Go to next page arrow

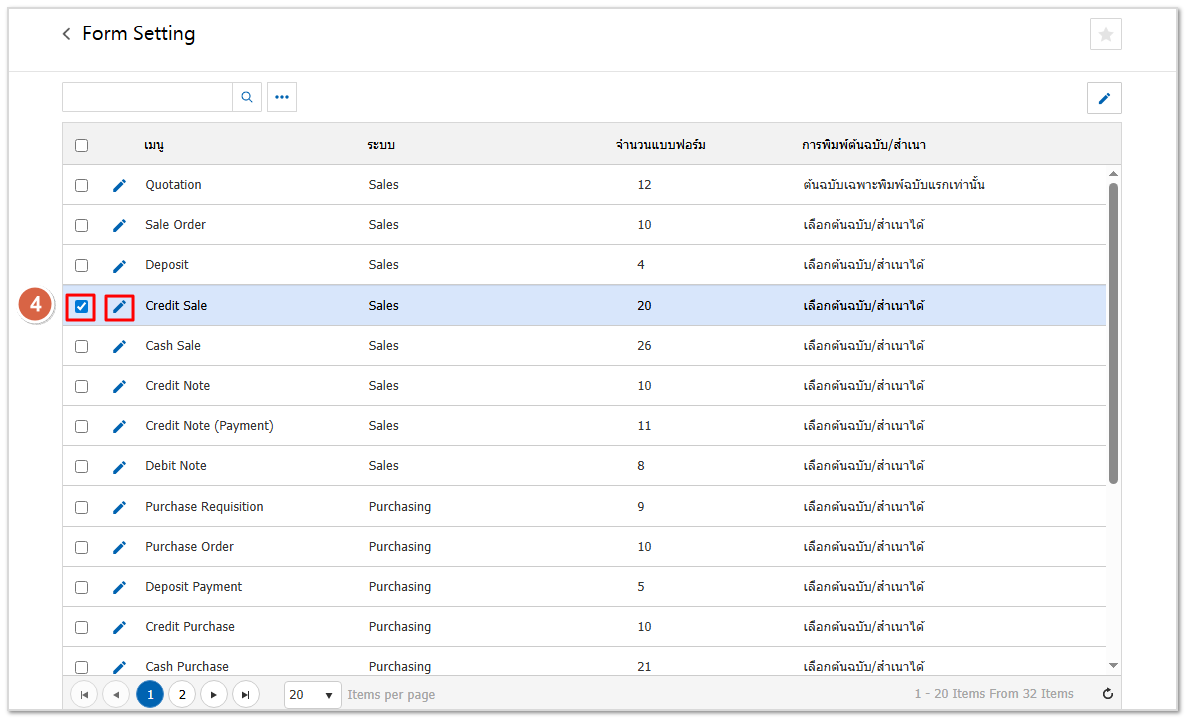tap(214, 694)
